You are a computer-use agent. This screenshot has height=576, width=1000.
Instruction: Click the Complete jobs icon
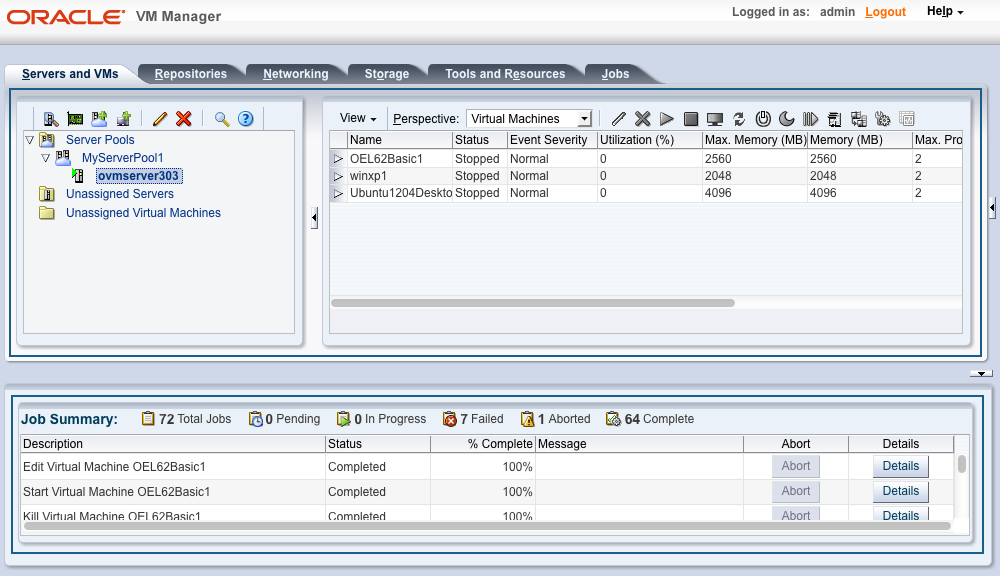(x=613, y=419)
